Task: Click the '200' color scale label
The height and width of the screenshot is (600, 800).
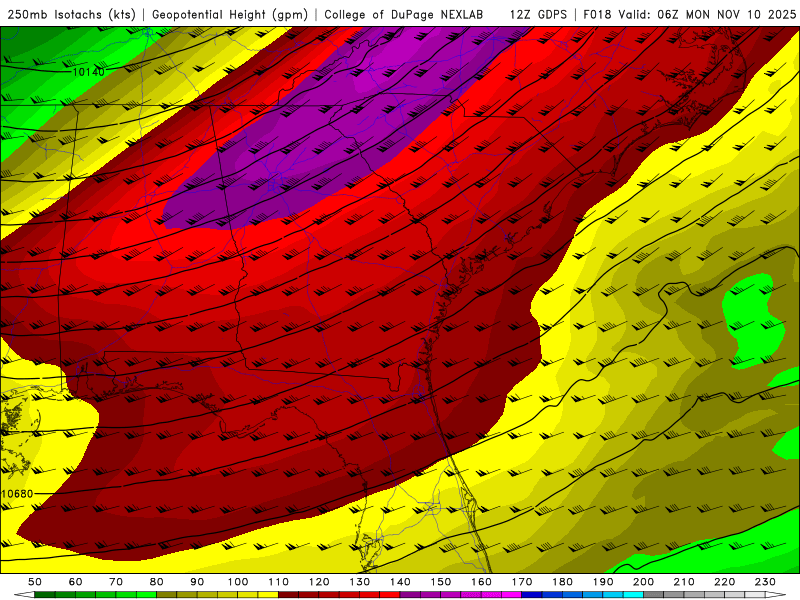Action: tap(643, 582)
